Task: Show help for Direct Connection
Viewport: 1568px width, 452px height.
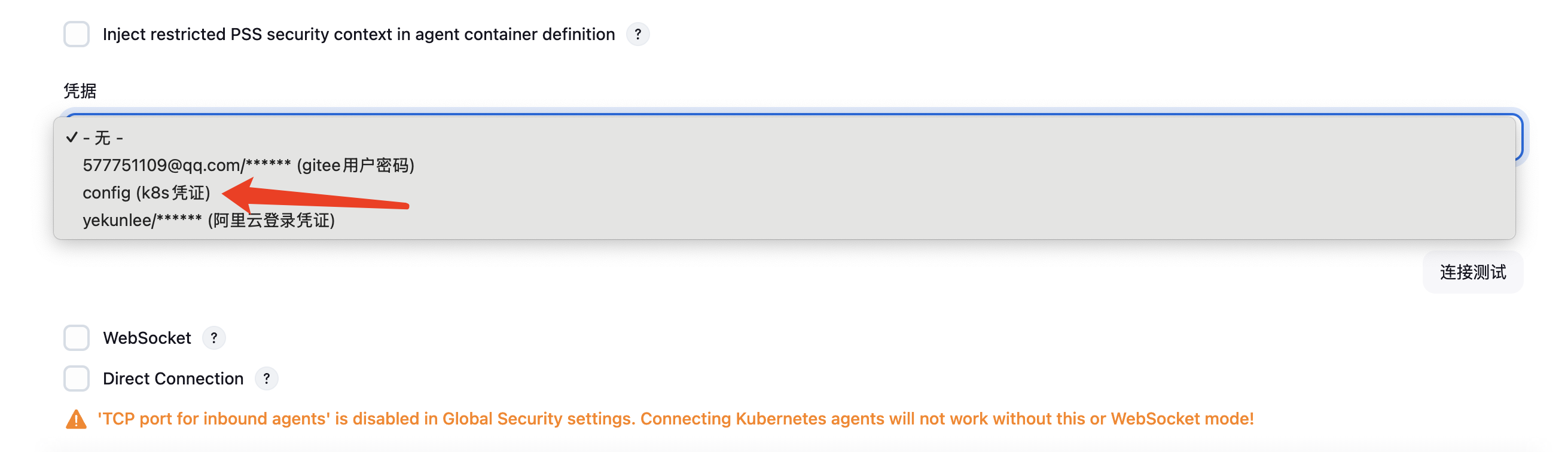Action: click(266, 378)
